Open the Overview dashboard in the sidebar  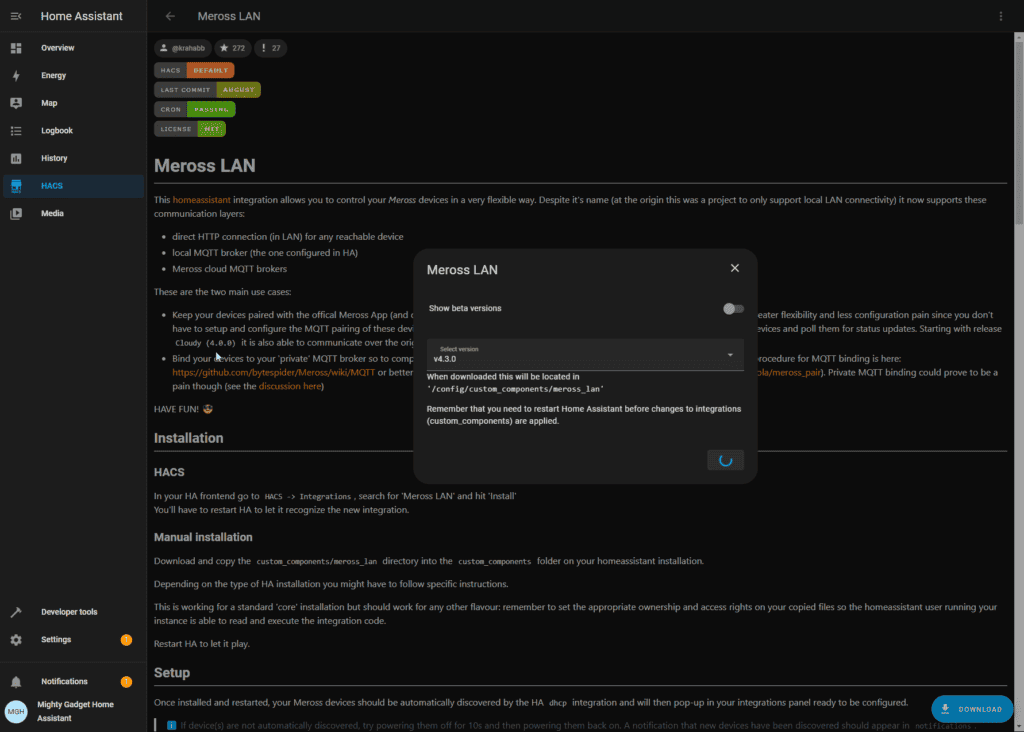(x=57, y=48)
